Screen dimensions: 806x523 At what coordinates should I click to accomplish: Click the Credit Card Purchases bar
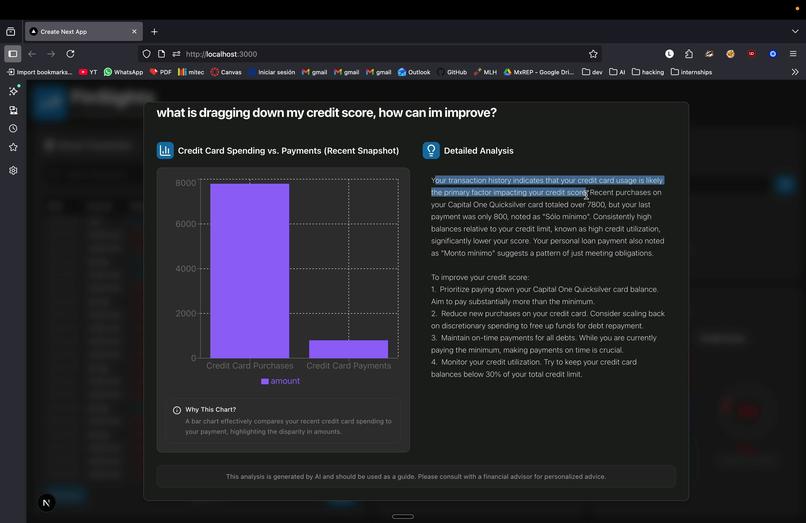click(250, 271)
